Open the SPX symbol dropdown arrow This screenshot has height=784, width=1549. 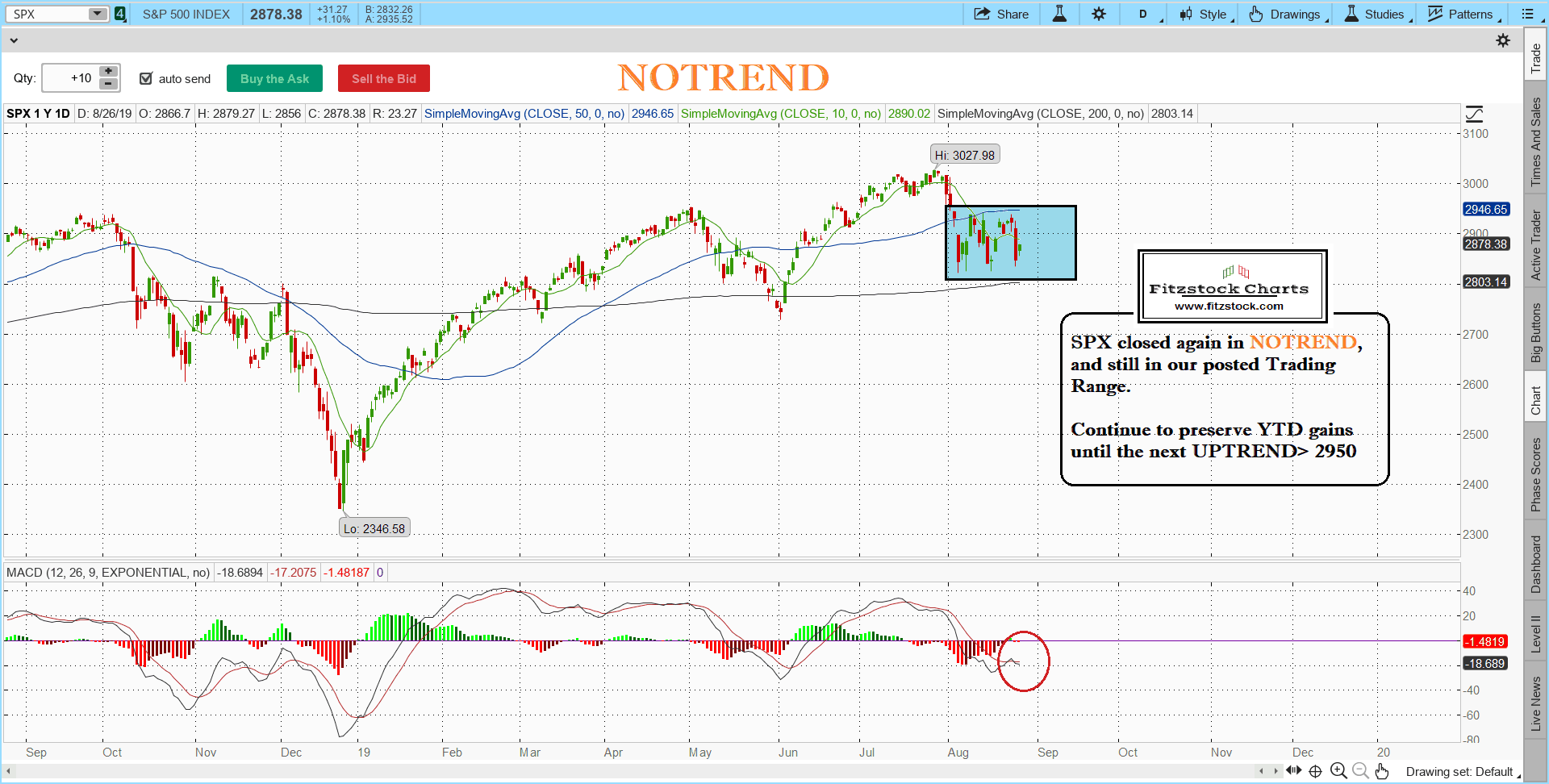[97, 14]
